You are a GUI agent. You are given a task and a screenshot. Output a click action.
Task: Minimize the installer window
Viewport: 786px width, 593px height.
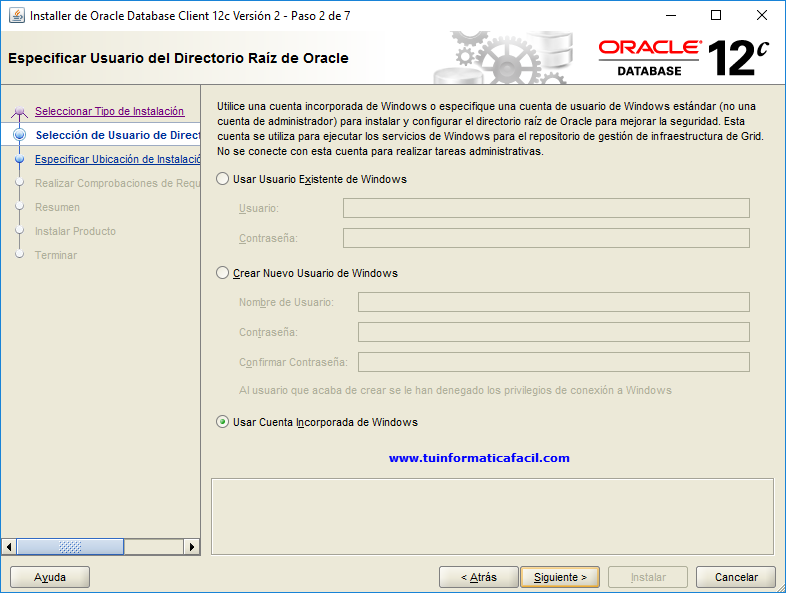tap(671, 16)
